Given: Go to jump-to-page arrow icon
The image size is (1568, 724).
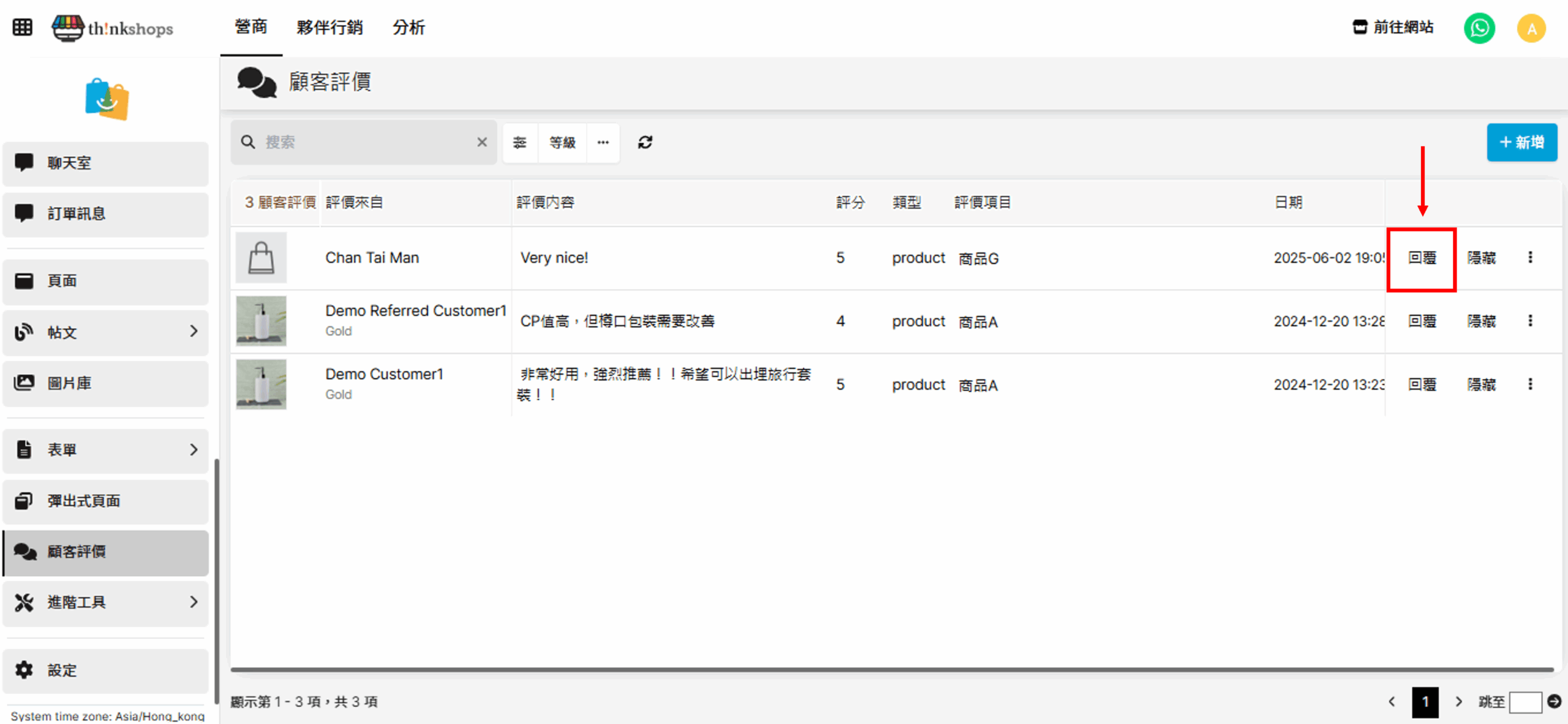Looking at the screenshot, I should coord(1554,701).
